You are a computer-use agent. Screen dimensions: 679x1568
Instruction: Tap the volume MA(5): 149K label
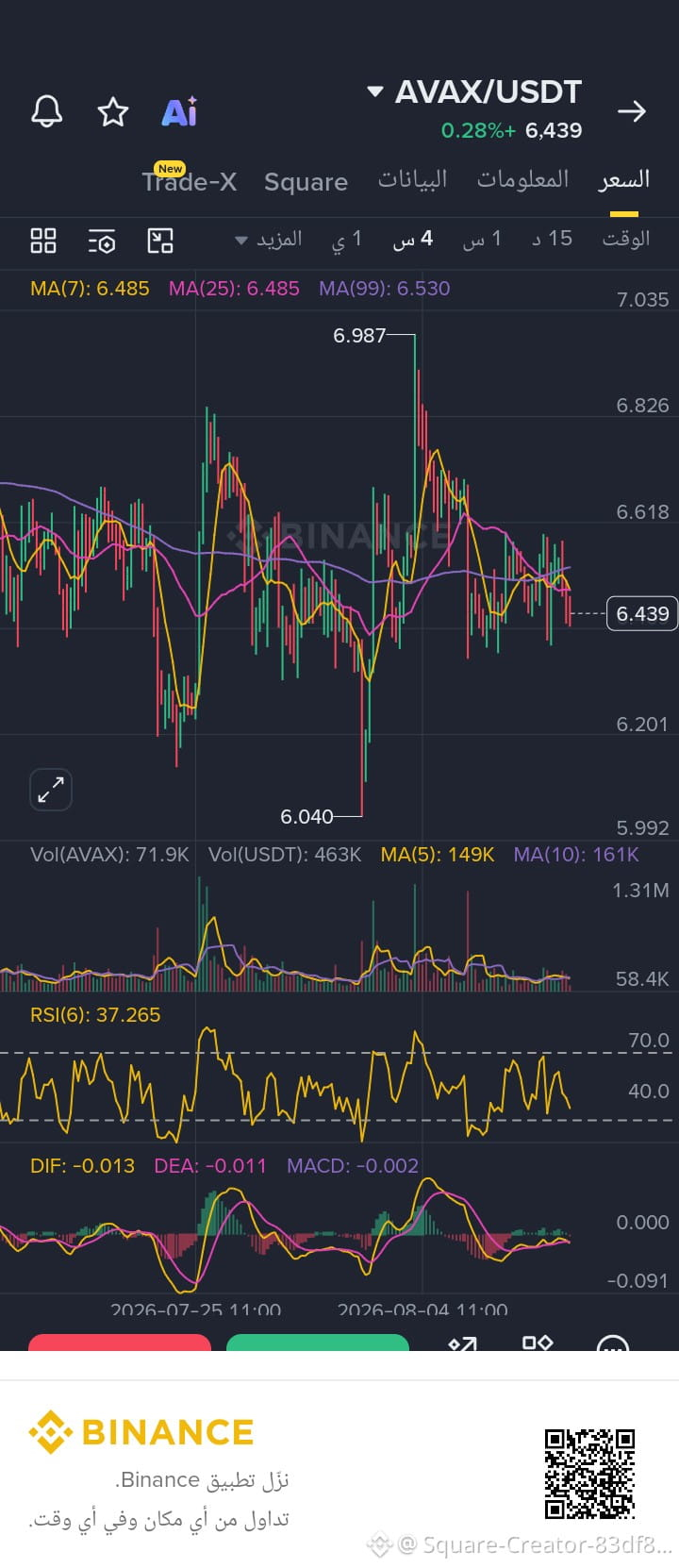(x=438, y=855)
